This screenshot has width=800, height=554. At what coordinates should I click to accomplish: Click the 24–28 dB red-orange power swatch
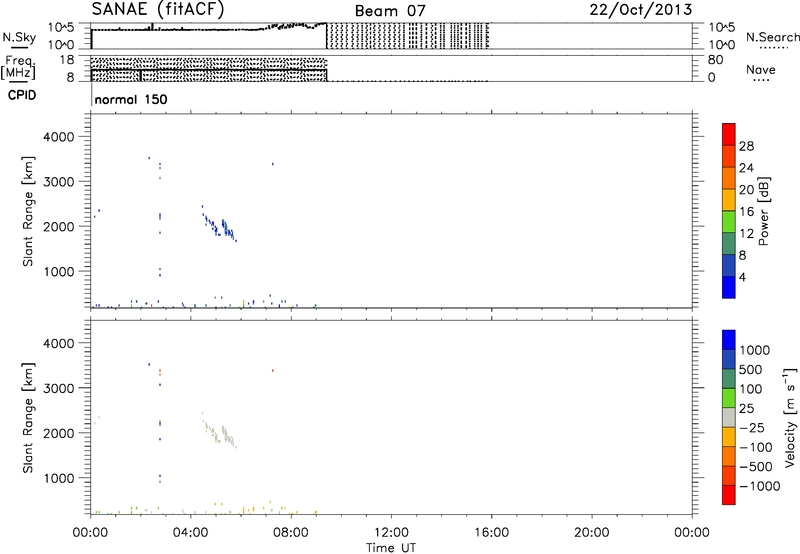click(729, 156)
